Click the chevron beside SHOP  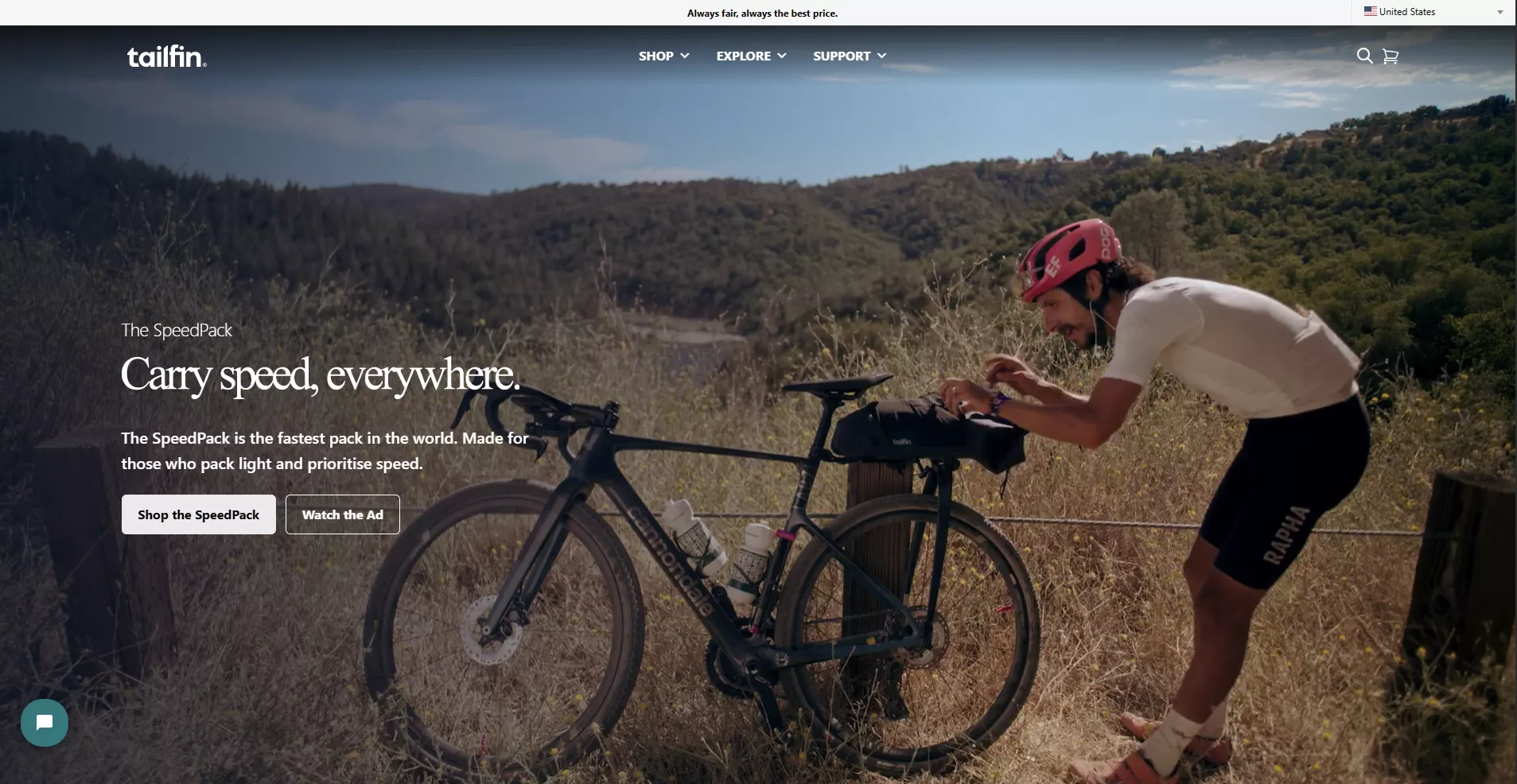684,56
